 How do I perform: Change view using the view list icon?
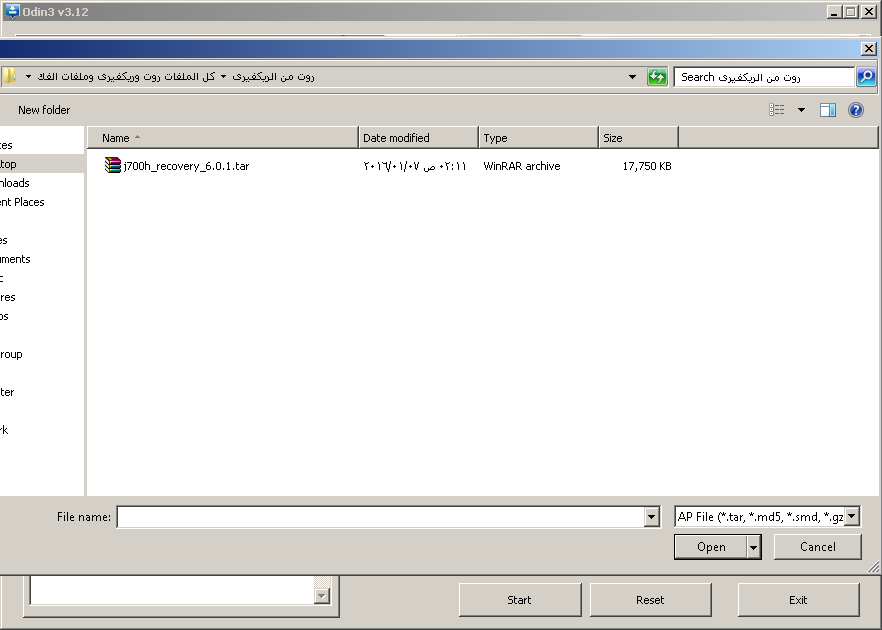[777, 110]
